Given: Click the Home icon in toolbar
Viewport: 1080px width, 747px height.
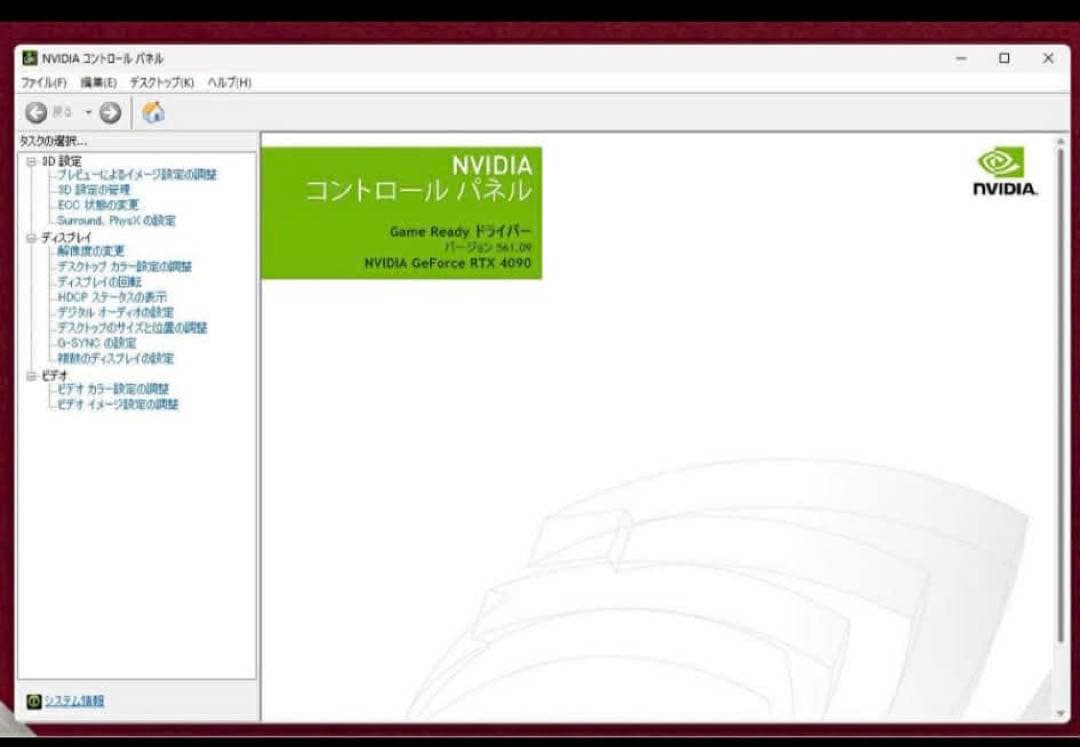Looking at the screenshot, I should click(x=153, y=113).
